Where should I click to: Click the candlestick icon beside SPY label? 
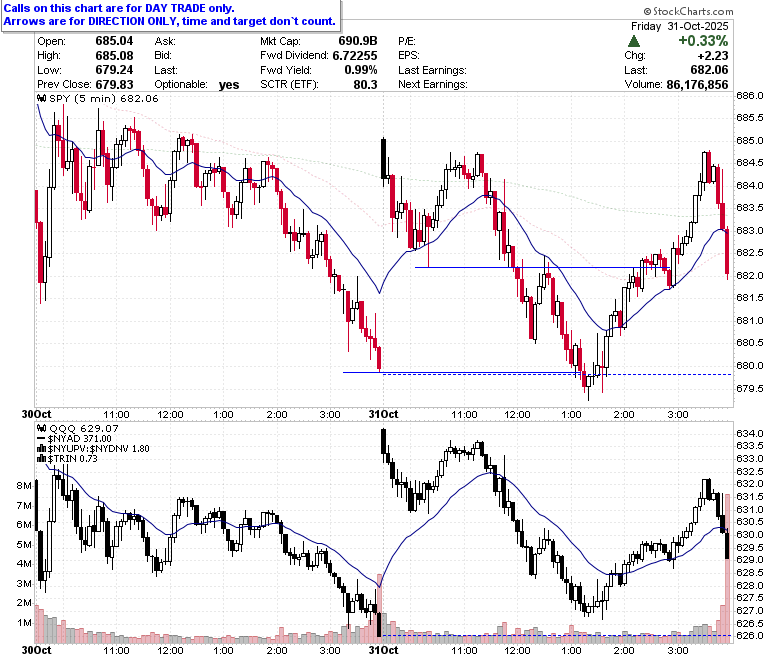coord(42,98)
